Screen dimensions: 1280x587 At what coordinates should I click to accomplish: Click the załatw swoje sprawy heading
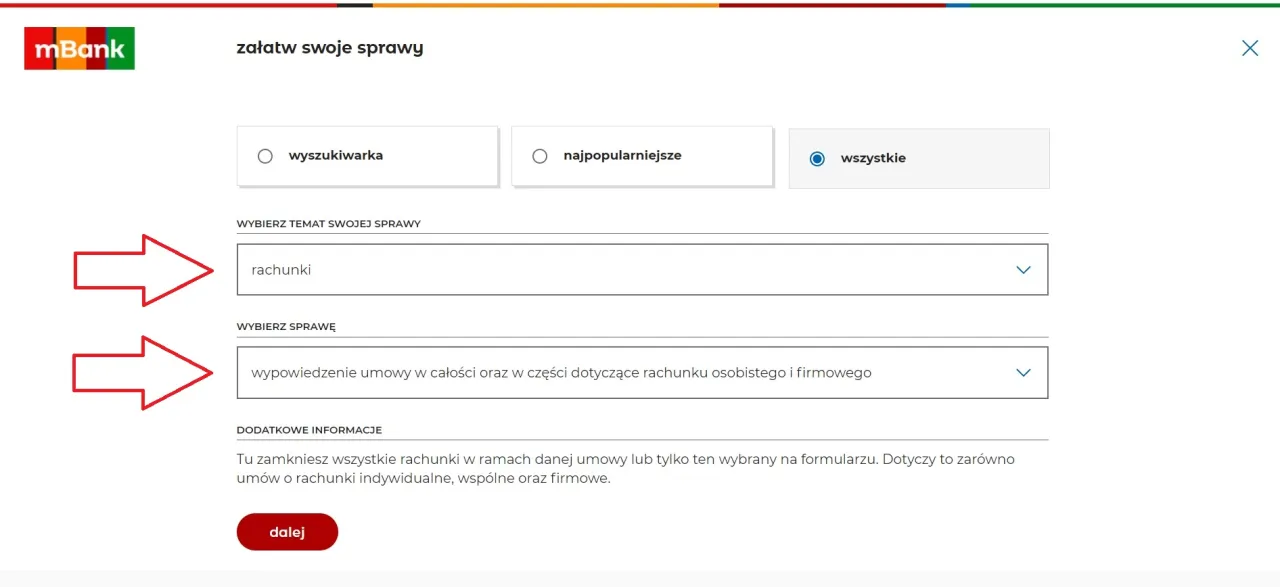click(330, 47)
